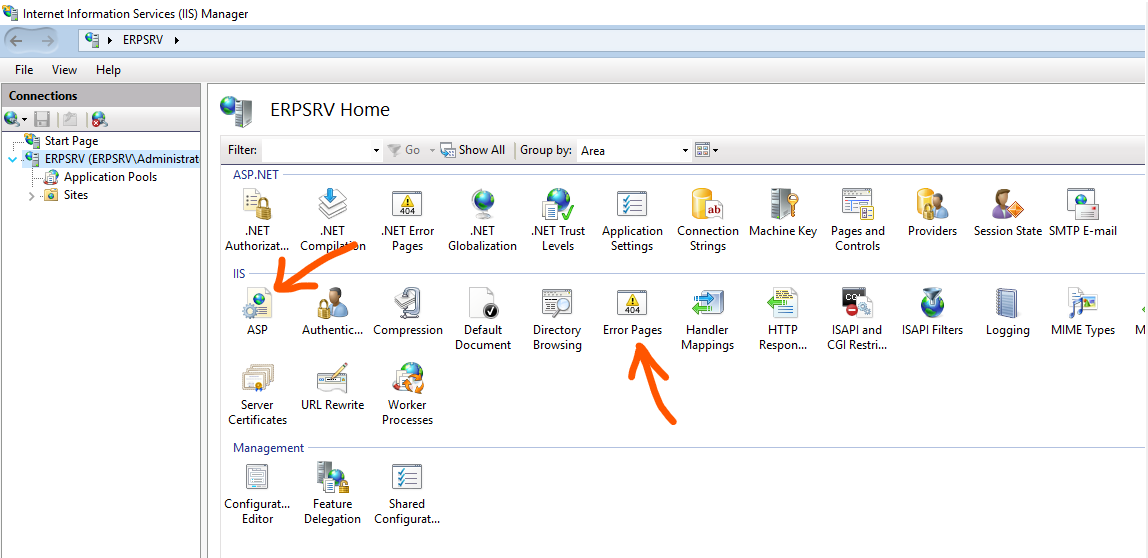Click the Forward navigation button
Image resolution: width=1148 pixels, height=558 pixels.
tap(46, 40)
